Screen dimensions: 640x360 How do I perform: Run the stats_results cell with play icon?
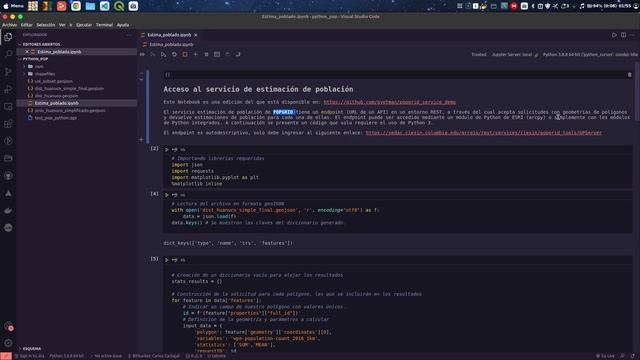tap(167, 260)
